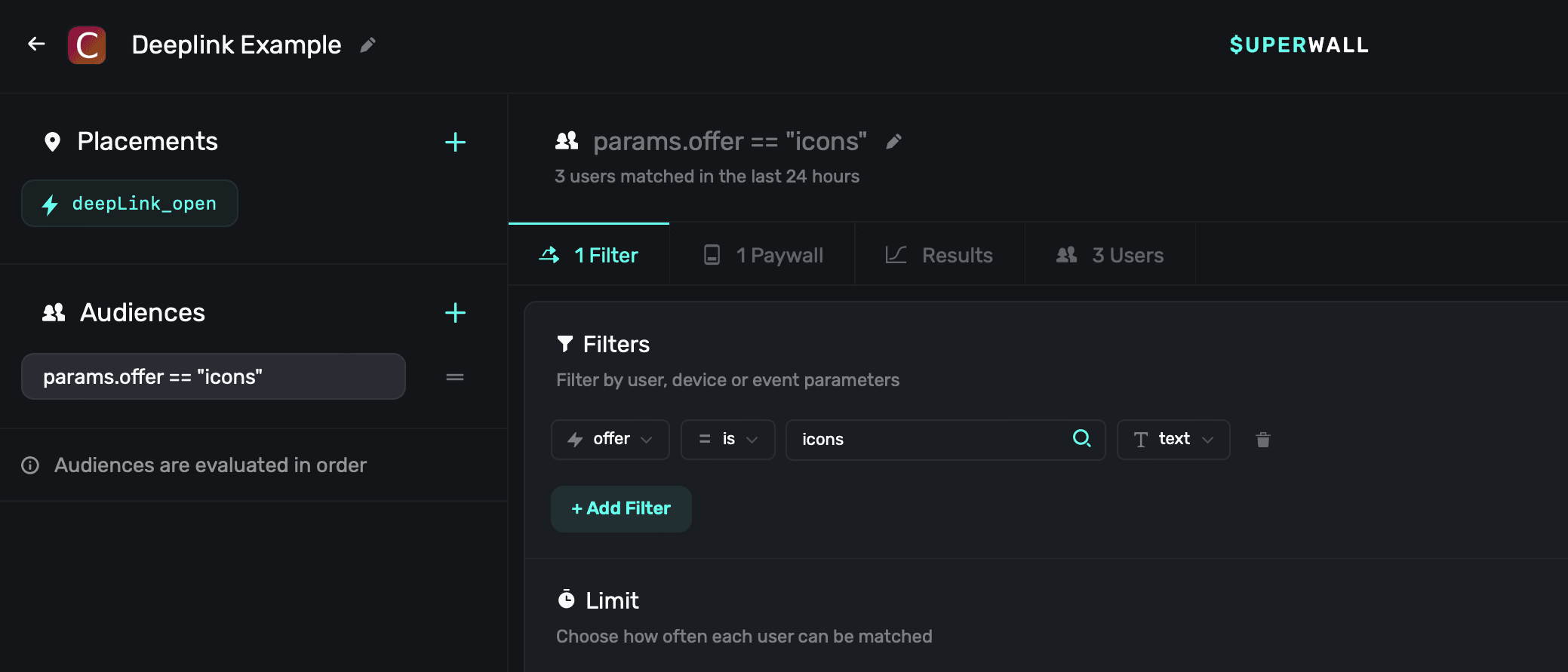
Task: Add a new placement with plus icon
Action: pos(455,142)
